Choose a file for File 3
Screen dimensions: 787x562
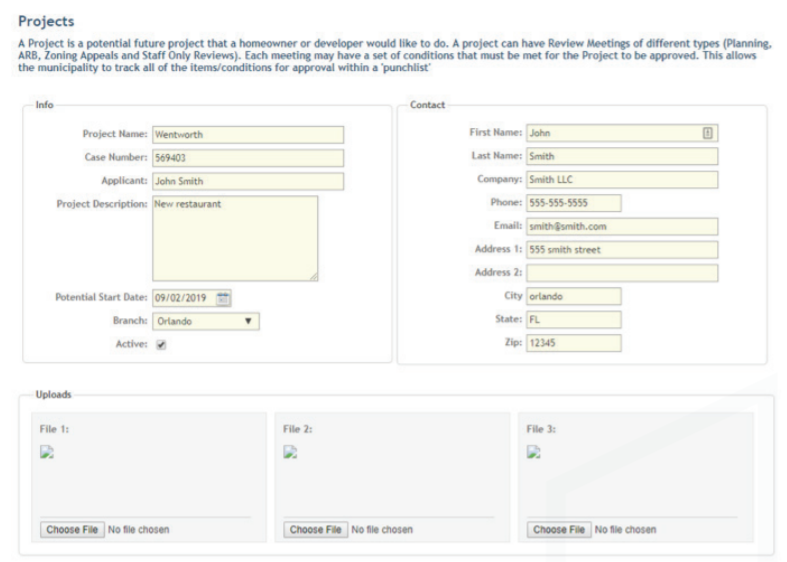pos(559,529)
